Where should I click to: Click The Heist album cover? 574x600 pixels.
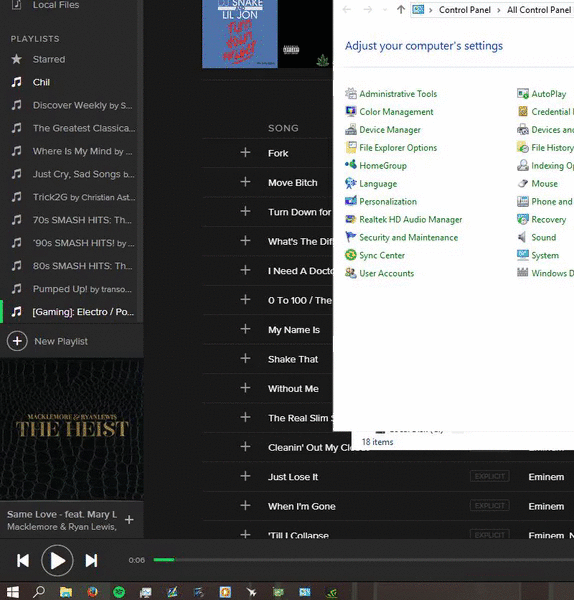[72, 429]
